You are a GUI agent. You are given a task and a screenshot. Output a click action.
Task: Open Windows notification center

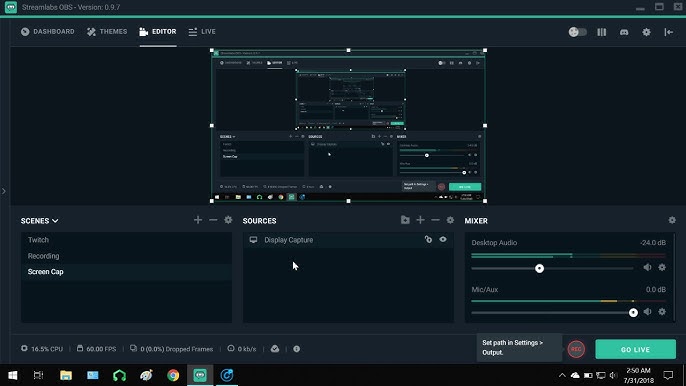coord(668,375)
